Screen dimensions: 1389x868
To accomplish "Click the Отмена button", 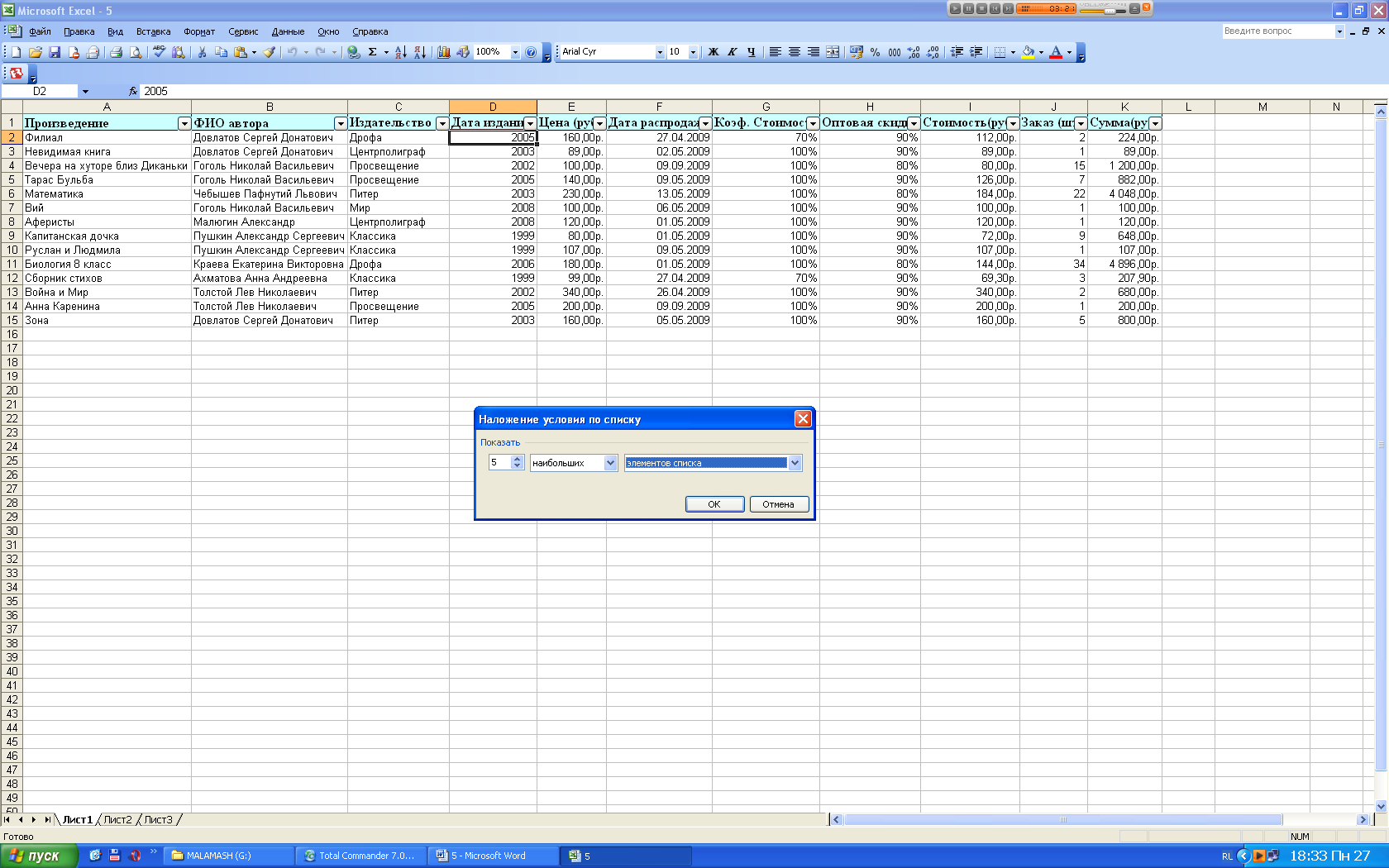I will (778, 504).
